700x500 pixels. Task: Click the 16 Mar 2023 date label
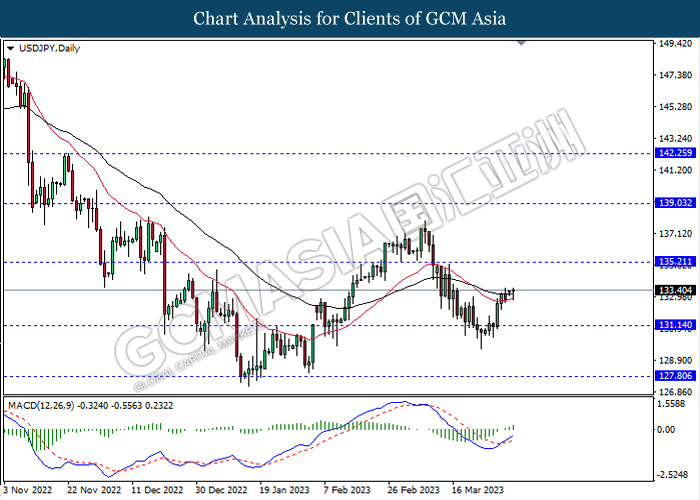(x=478, y=490)
